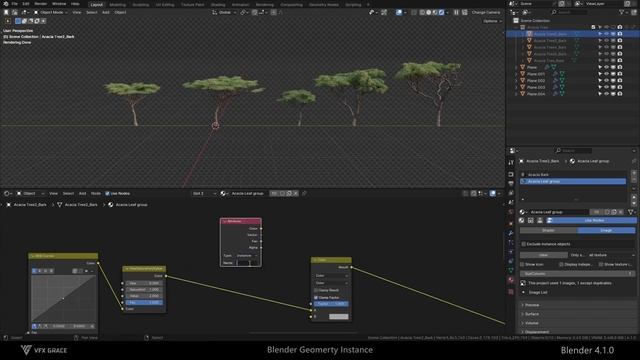Open the Material properties tab icon
The width and height of the screenshot is (640, 360).
511,280
